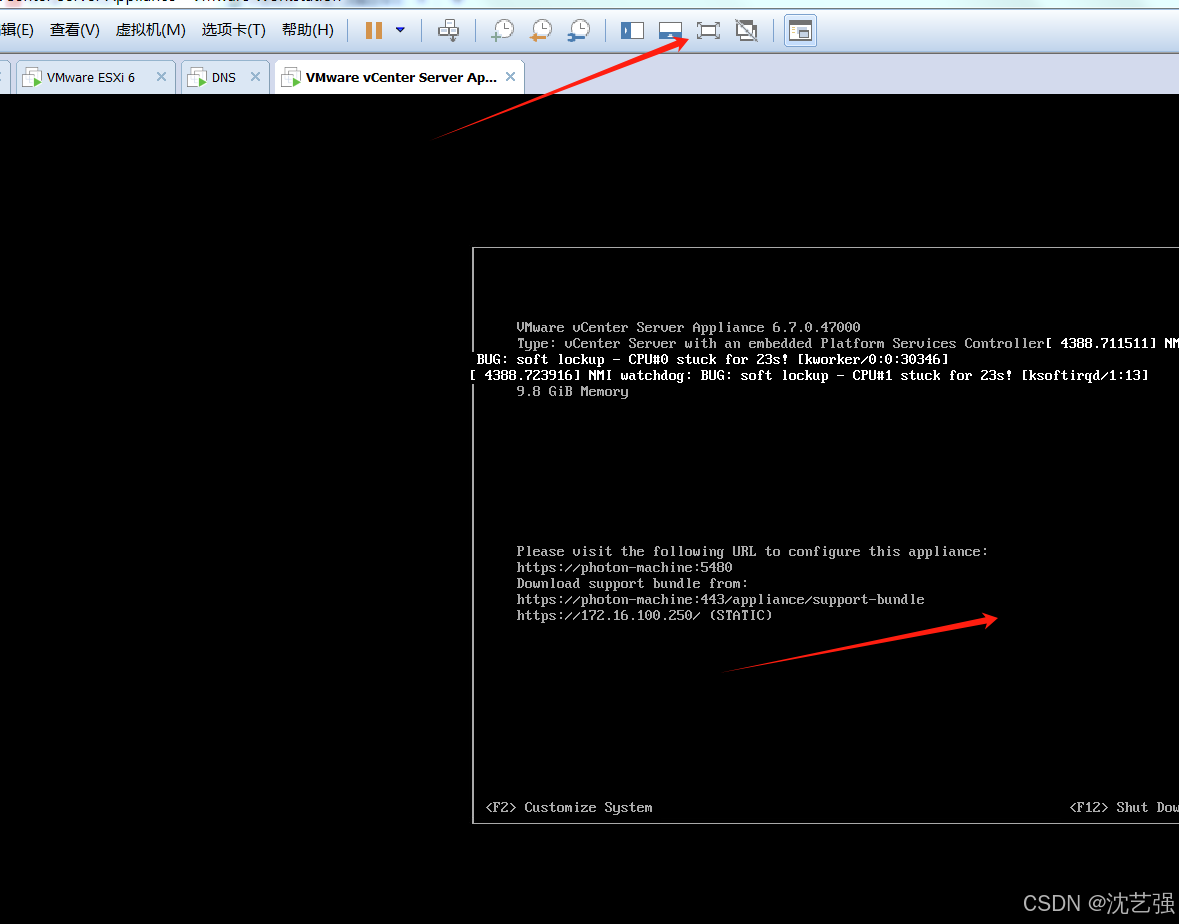The image size is (1179, 924).
Task: Click the support-bundle URL text line
Action: pyautogui.click(x=720, y=599)
